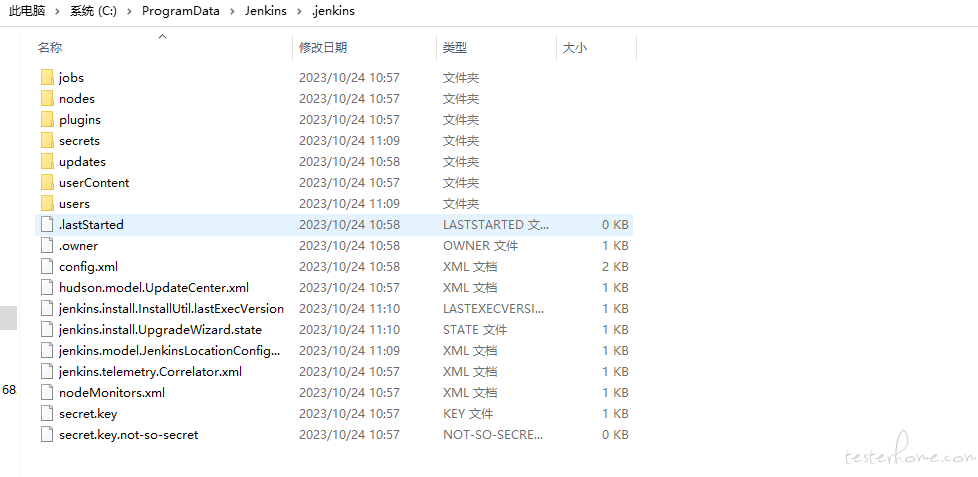Expand the breadcrumb arrow after ProgramData
Screen dimensions: 978x477
coord(232,11)
